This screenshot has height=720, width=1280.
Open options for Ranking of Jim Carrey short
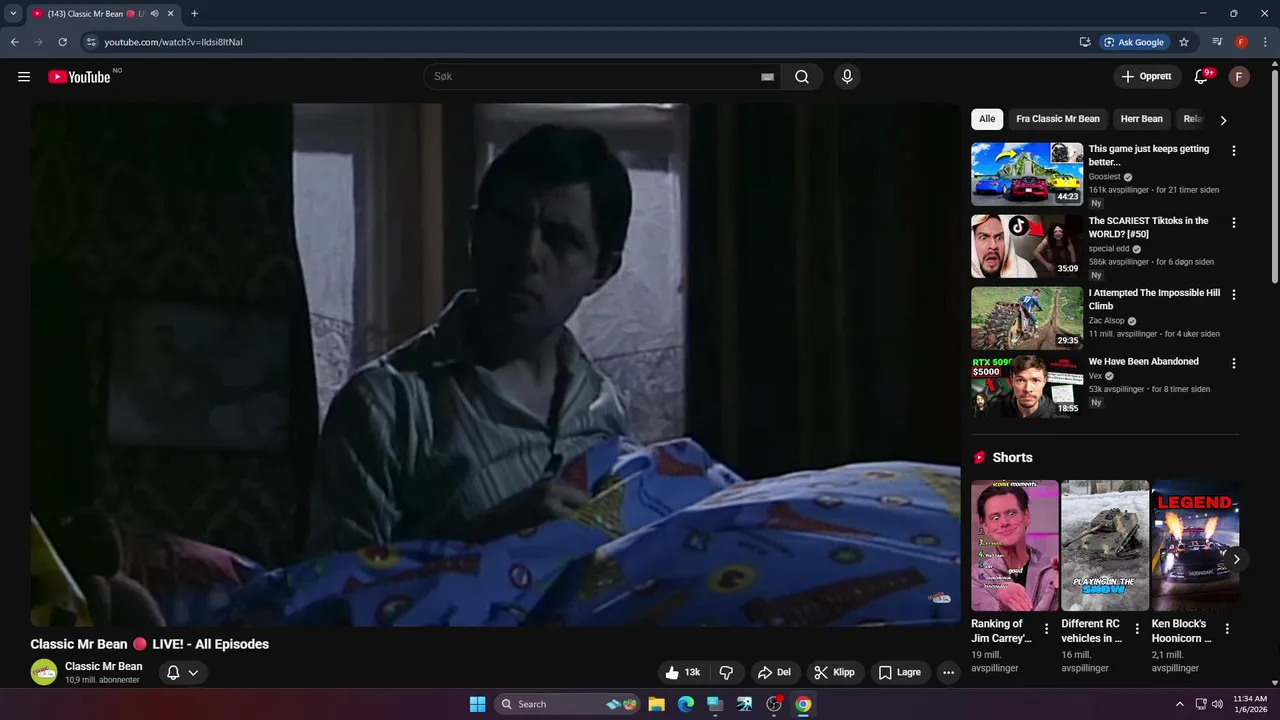(1047, 629)
